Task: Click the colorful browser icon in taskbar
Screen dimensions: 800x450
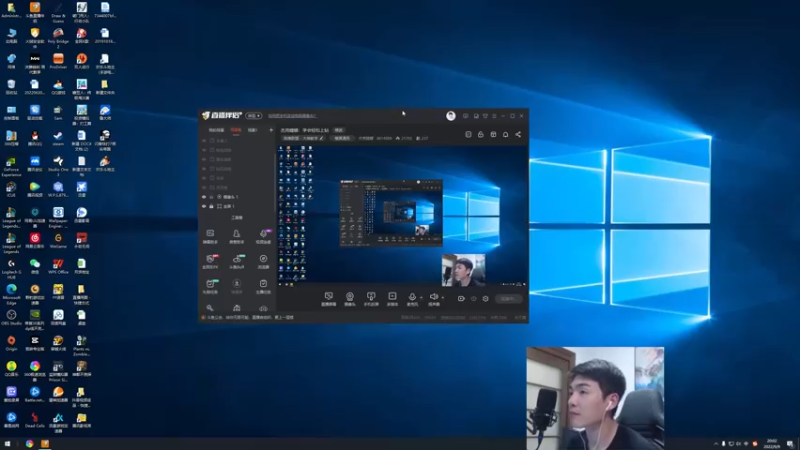Action: [x=30, y=444]
